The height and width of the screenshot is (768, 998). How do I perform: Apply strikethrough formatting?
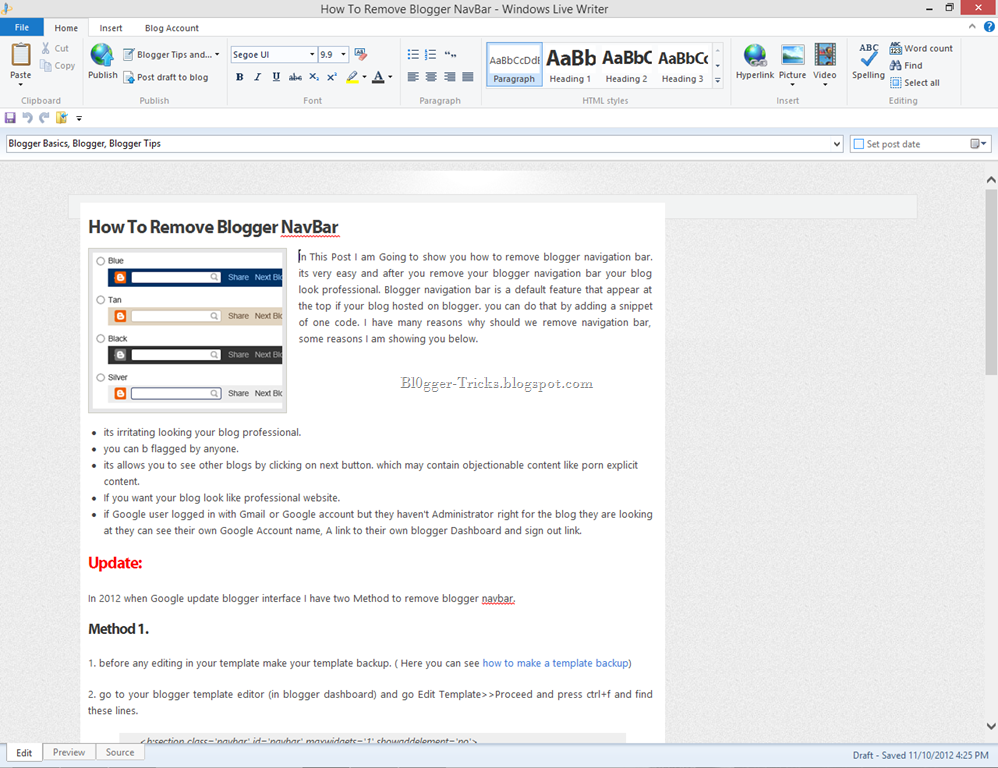pos(295,77)
